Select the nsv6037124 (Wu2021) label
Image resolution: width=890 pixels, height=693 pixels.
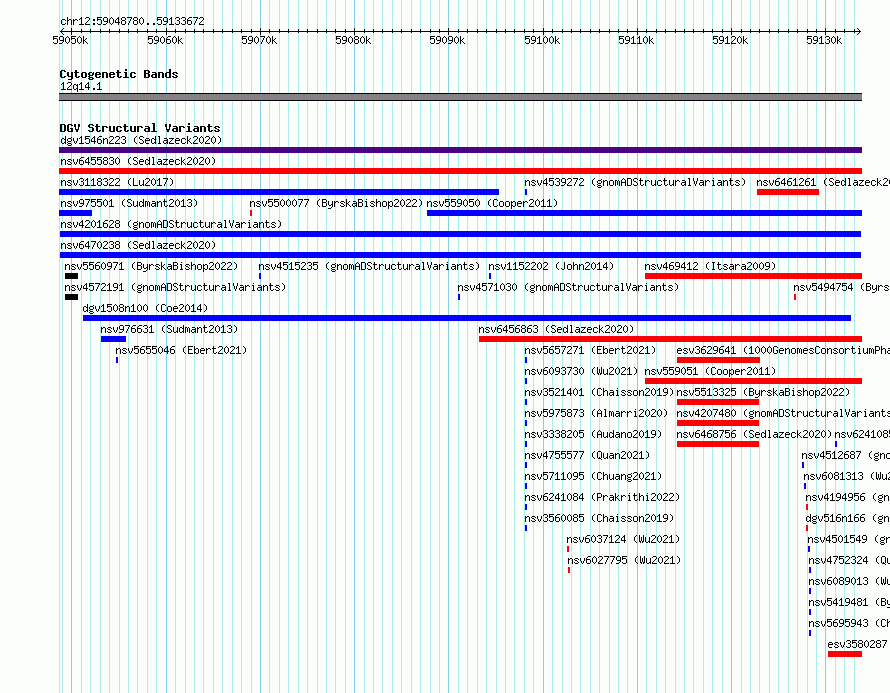pos(623,539)
